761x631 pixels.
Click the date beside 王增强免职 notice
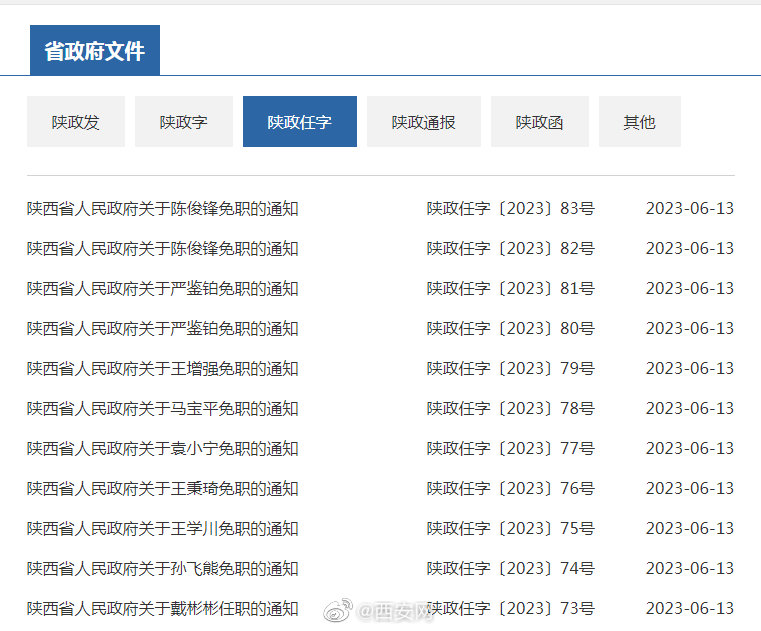pos(690,369)
